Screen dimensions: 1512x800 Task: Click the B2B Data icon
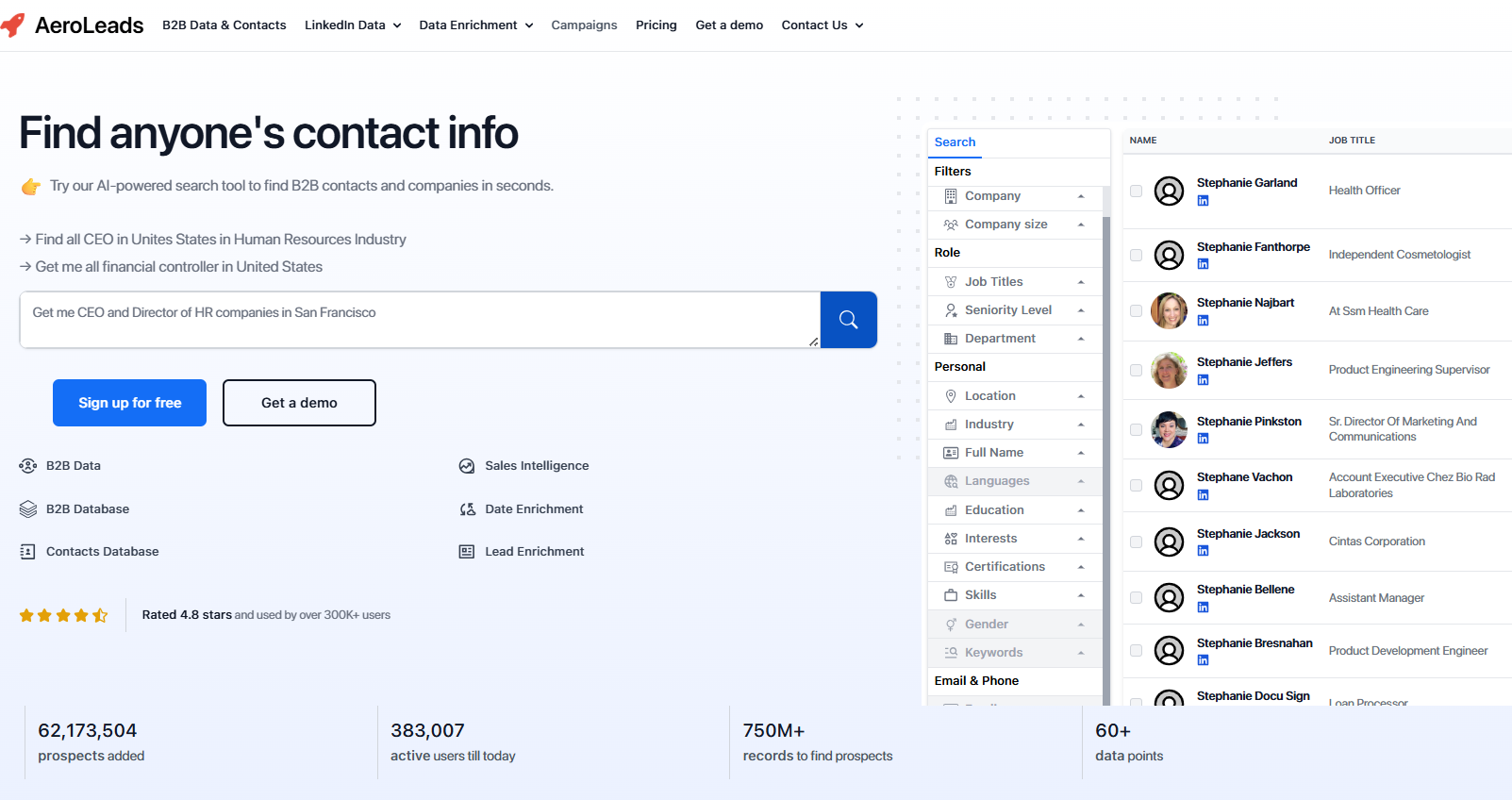[28, 466]
